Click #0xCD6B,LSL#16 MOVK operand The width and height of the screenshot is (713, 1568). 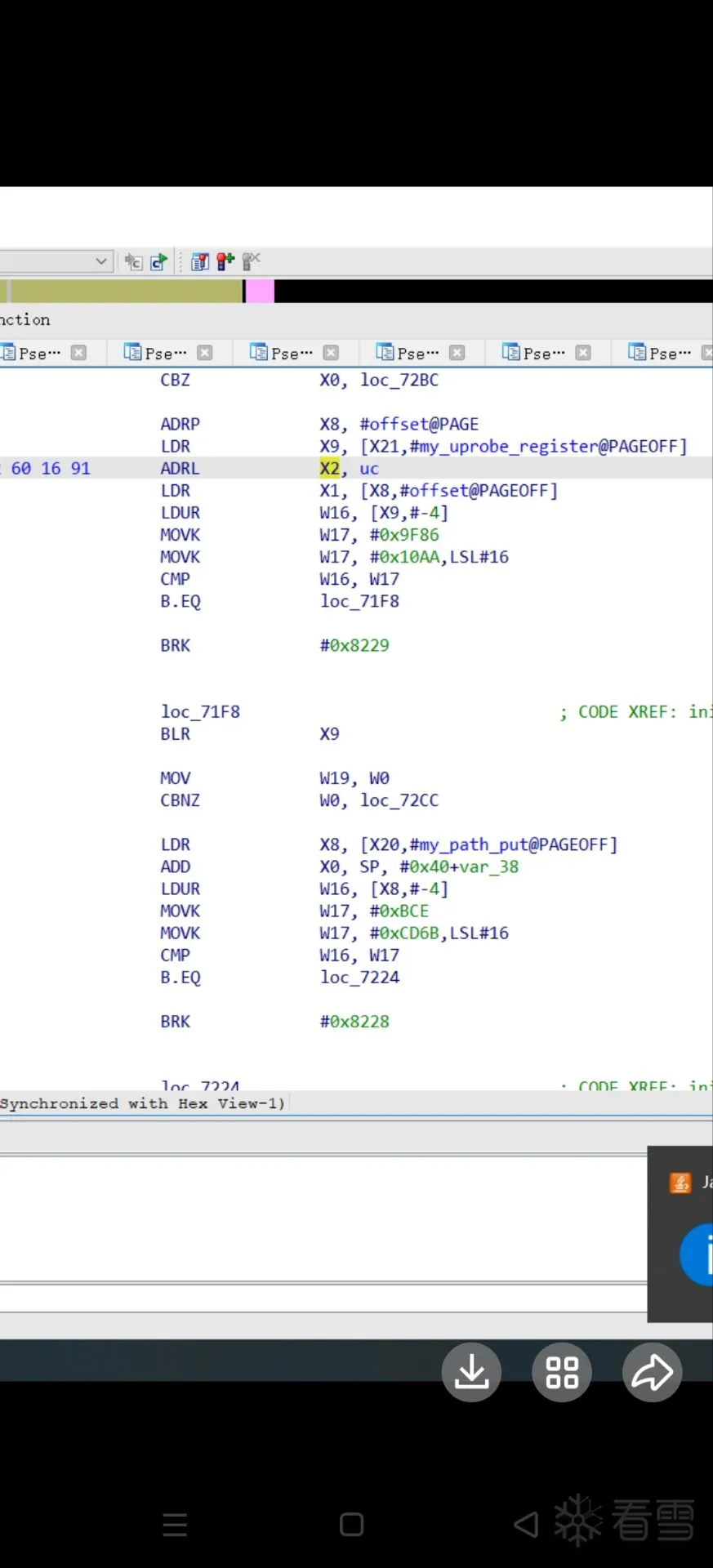coord(439,933)
